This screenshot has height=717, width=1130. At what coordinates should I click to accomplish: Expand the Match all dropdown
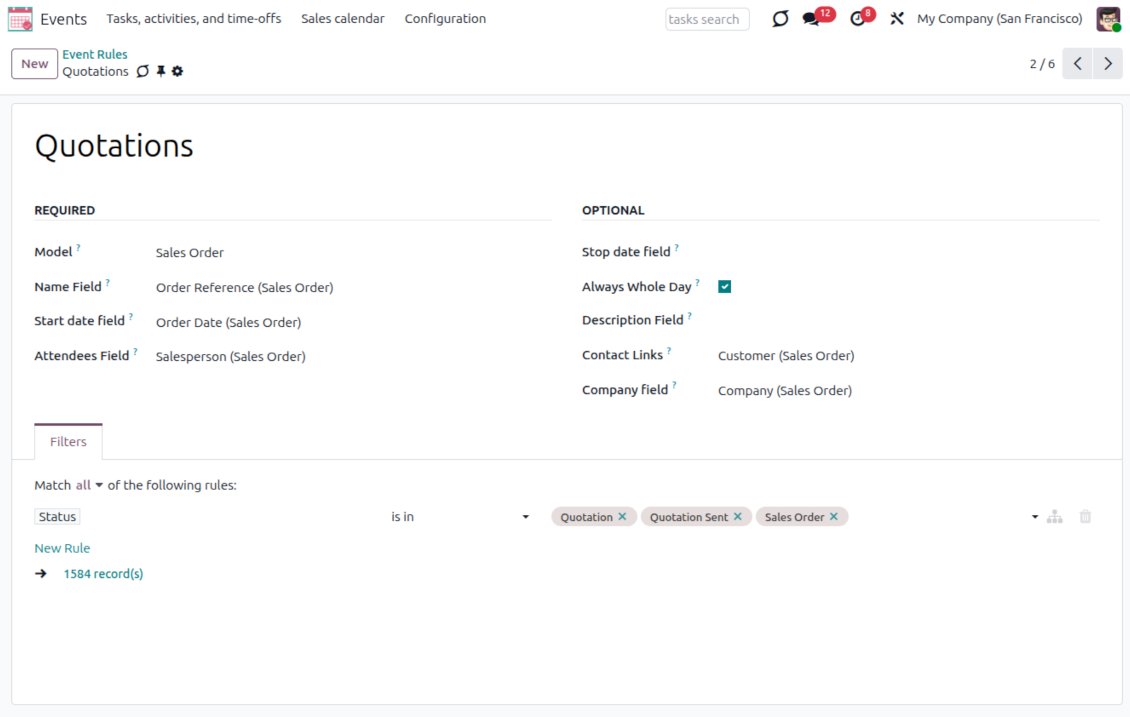click(89, 486)
